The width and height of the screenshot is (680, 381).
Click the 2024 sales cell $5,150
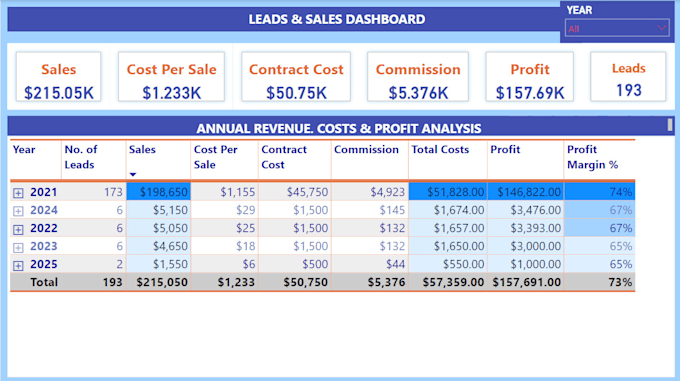point(158,210)
